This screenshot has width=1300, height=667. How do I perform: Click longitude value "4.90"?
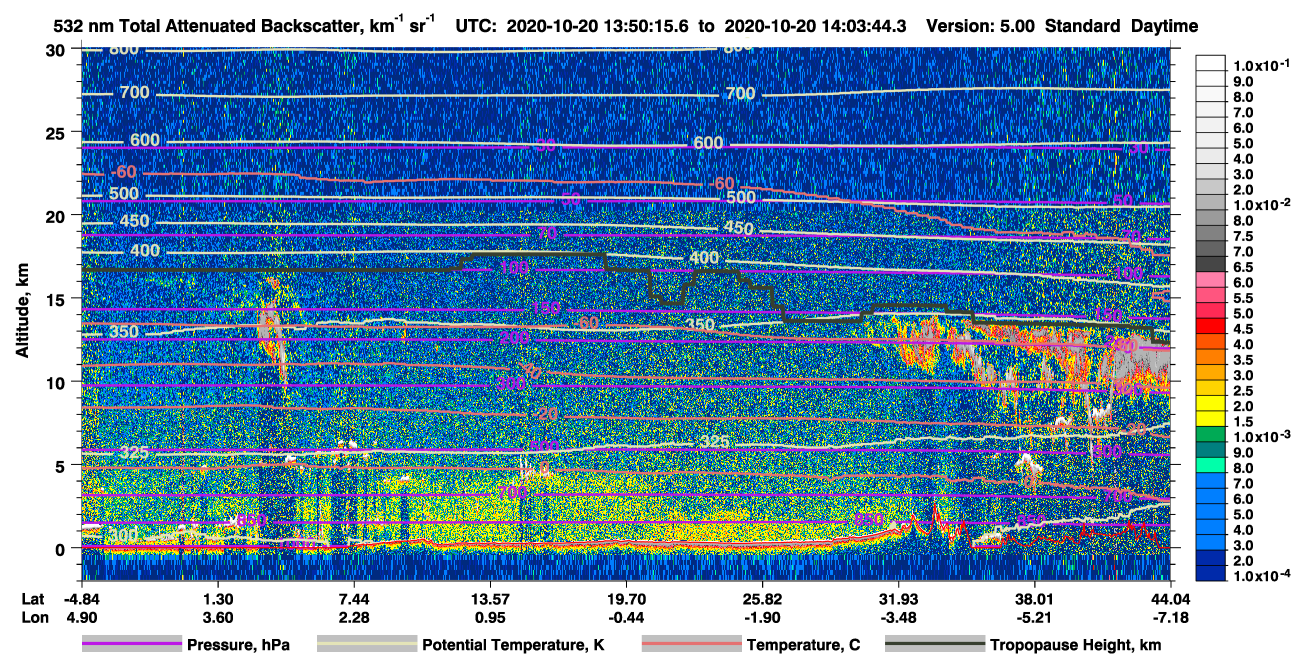[x=82, y=618]
